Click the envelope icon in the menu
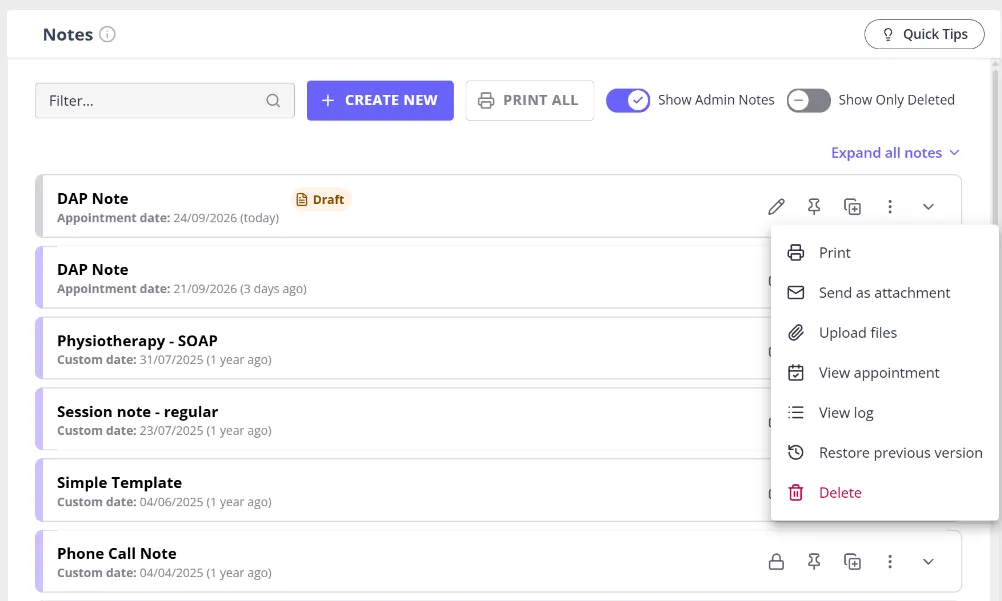 click(x=796, y=293)
